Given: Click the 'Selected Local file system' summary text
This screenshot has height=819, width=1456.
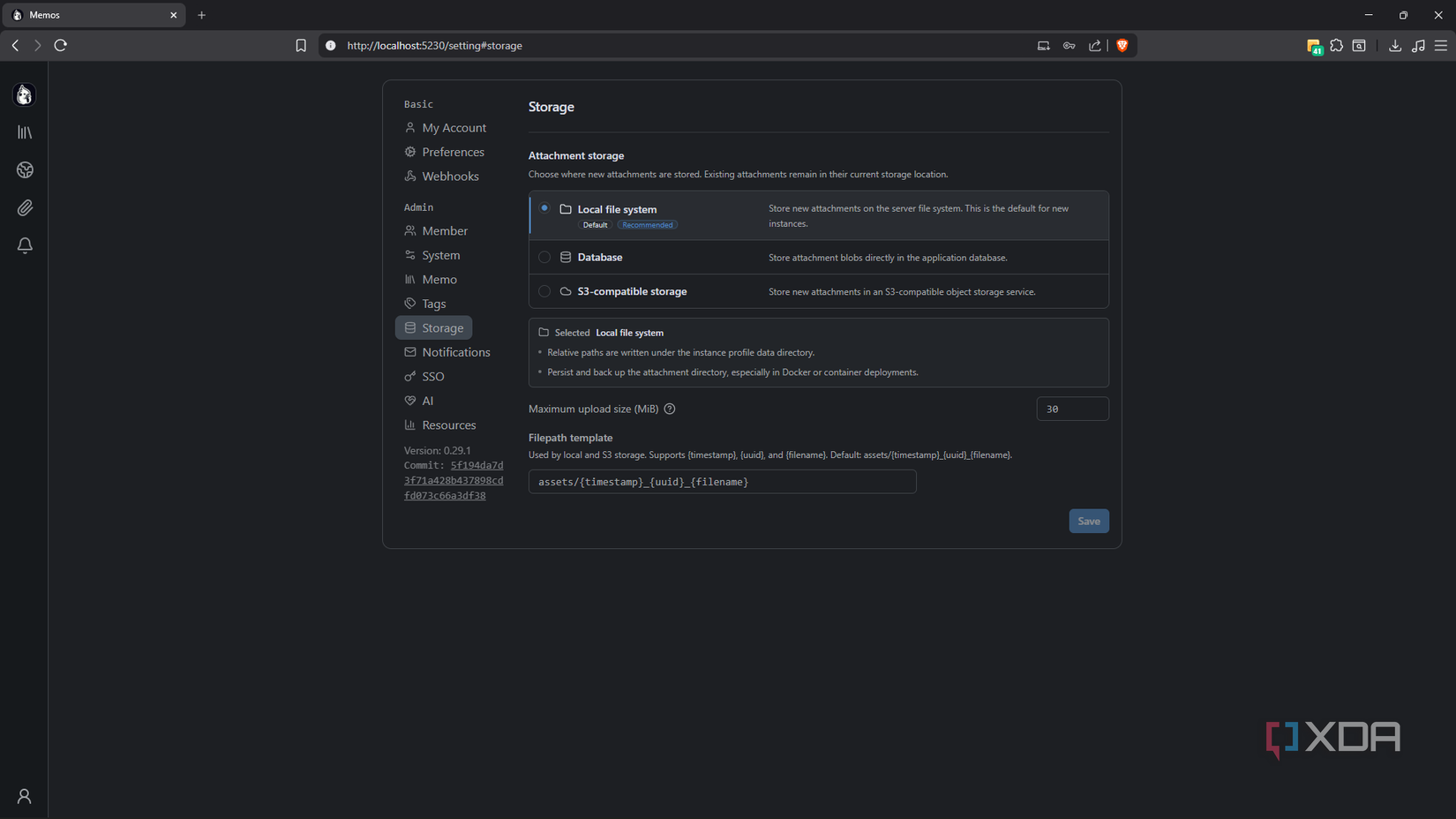Looking at the screenshot, I should (x=609, y=333).
